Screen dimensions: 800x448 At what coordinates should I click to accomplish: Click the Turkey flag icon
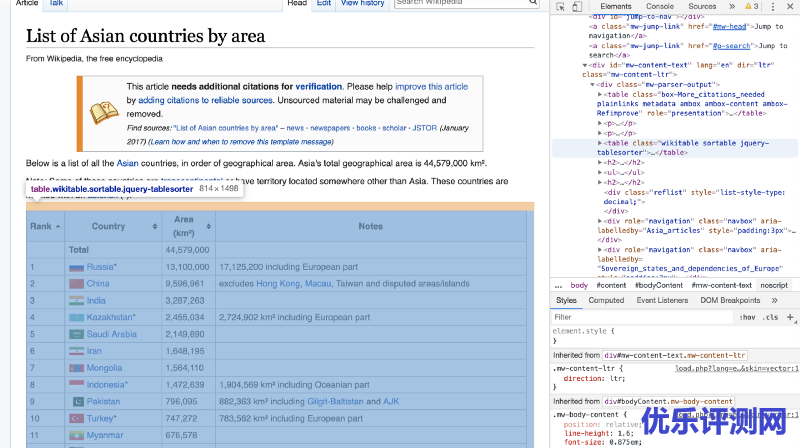click(77, 418)
